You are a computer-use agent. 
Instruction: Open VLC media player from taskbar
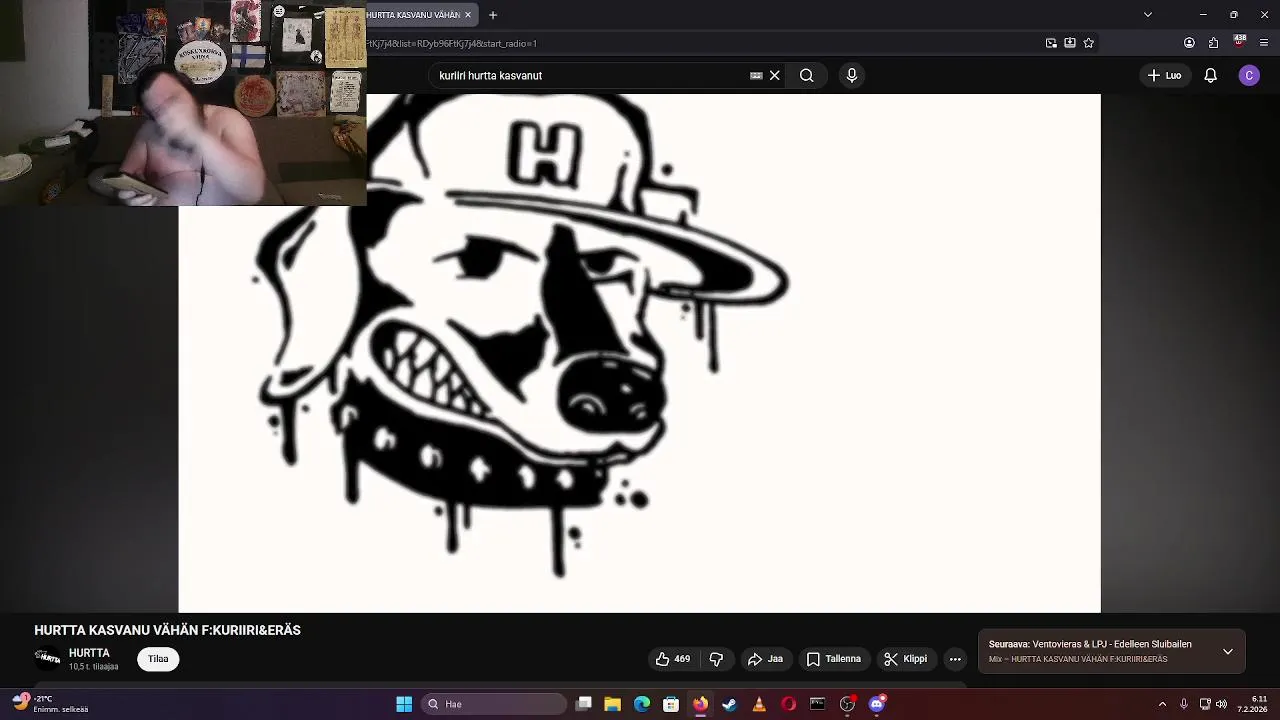[759, 704]
